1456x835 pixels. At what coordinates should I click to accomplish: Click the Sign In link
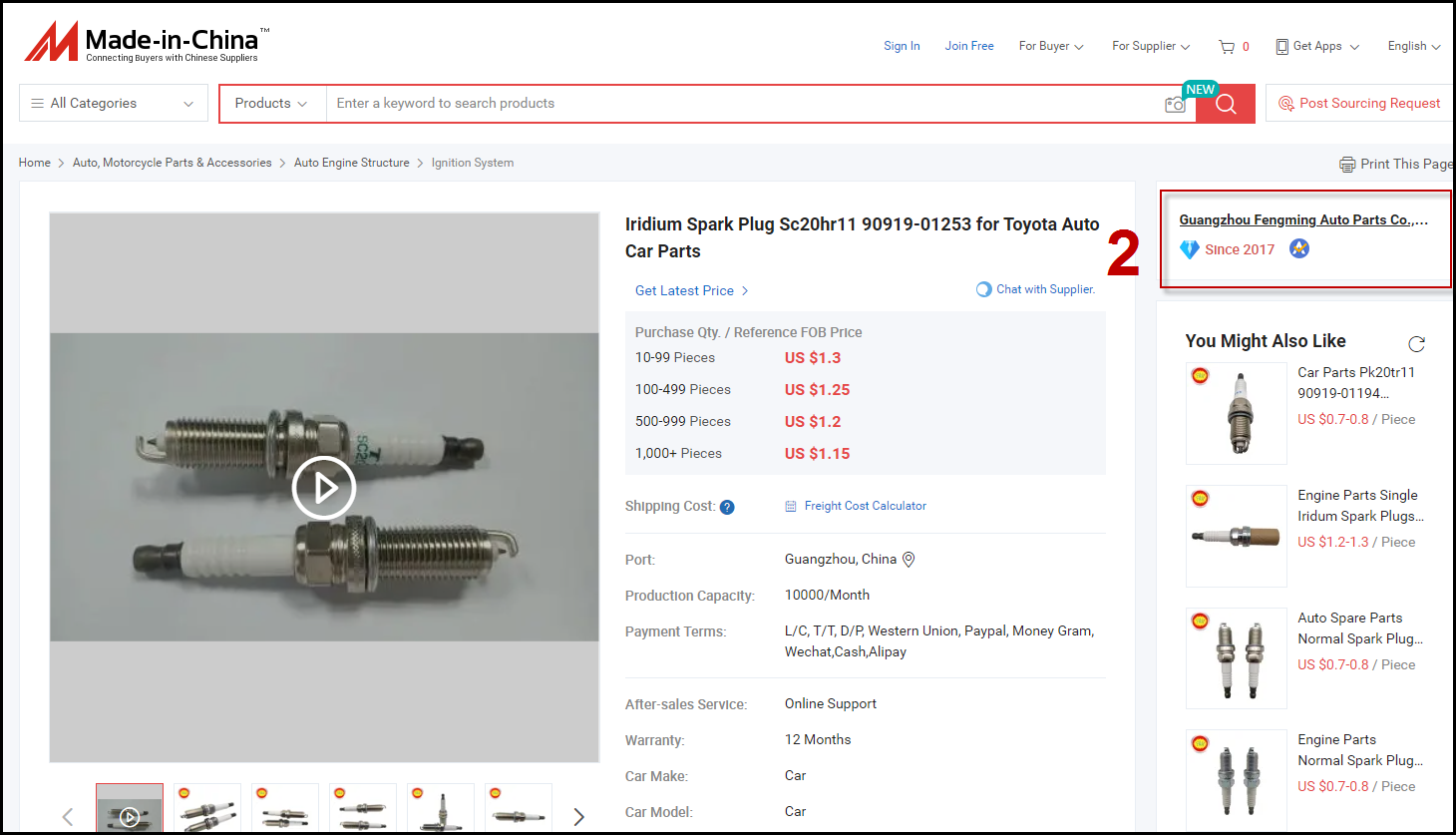902,47
